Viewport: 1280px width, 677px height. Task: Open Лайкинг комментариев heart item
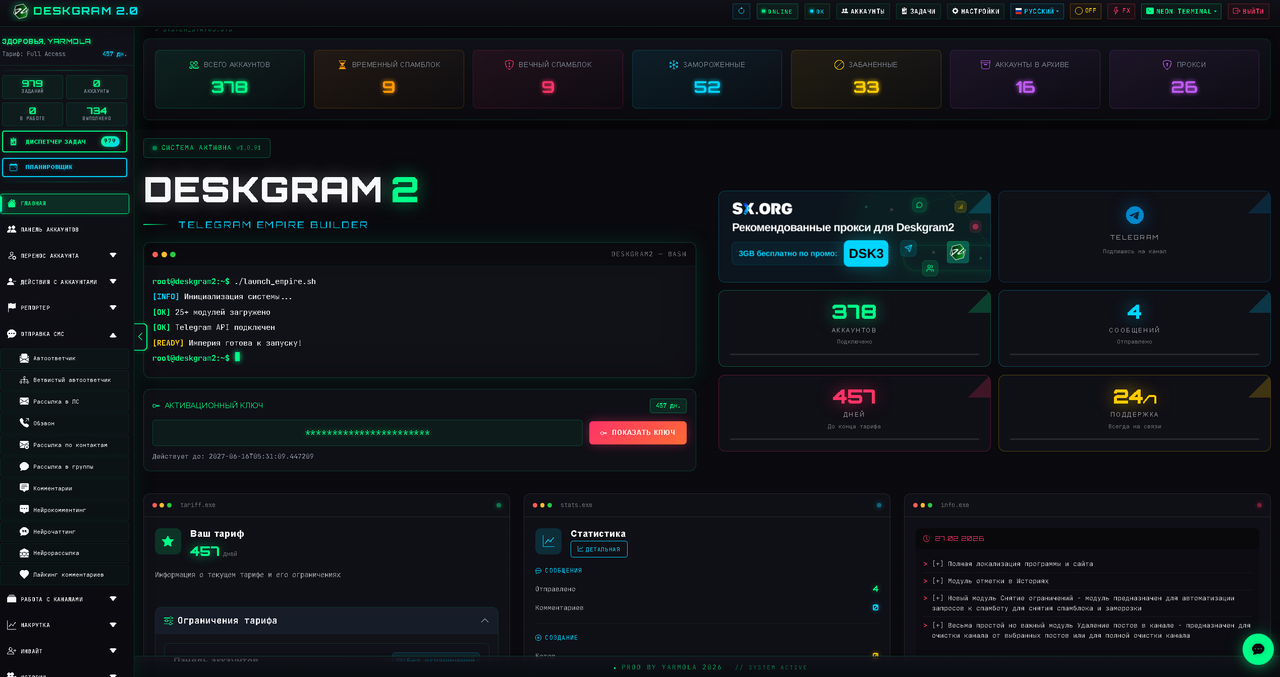point(65,575)
